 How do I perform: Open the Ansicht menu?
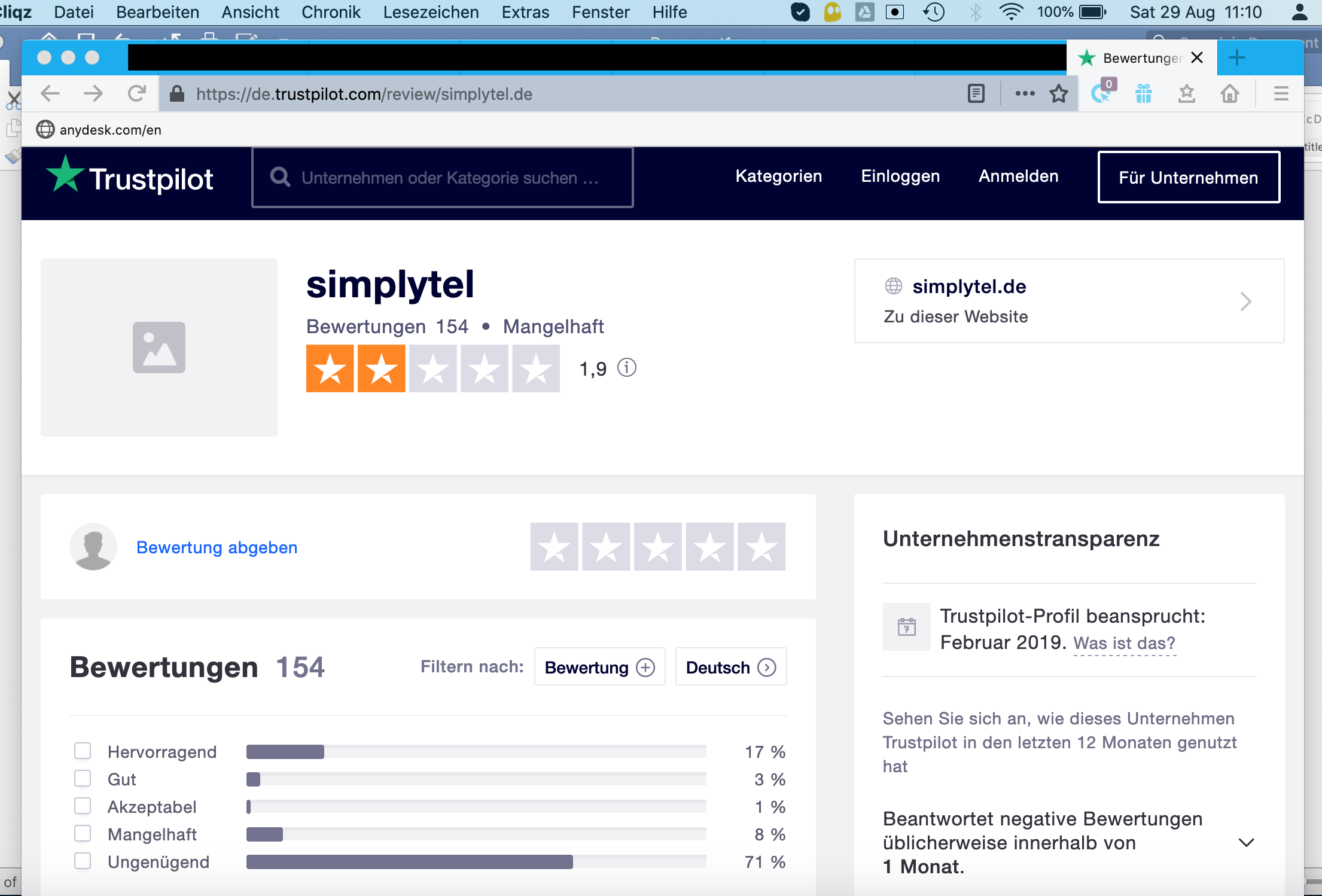click(250, 12)
